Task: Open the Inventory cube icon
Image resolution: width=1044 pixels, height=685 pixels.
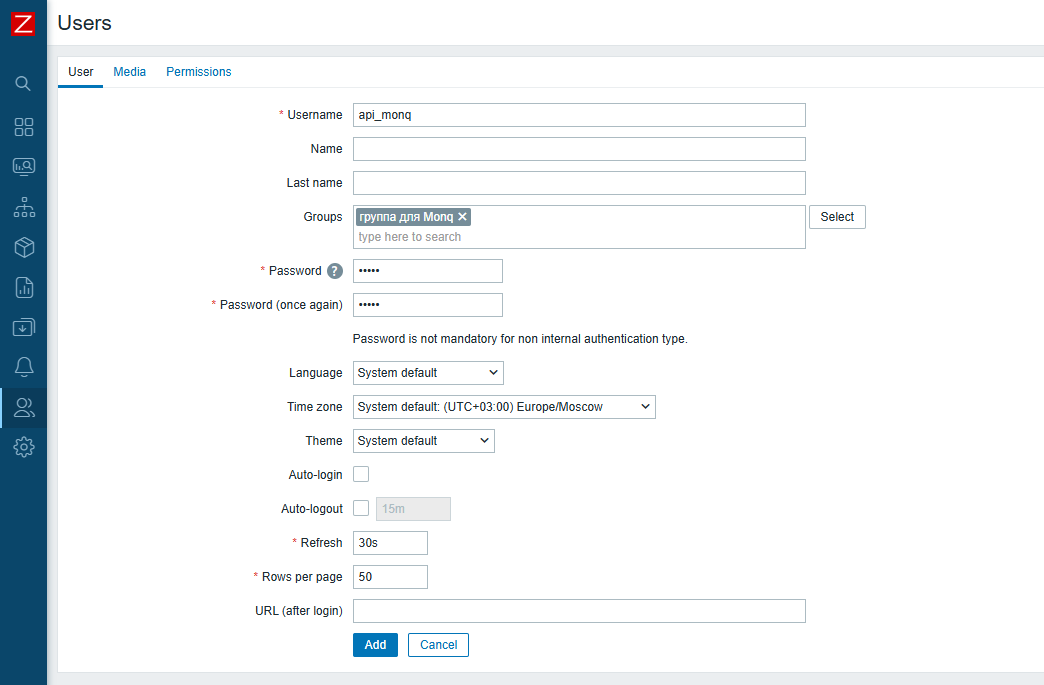Action: tap(23, 247)
